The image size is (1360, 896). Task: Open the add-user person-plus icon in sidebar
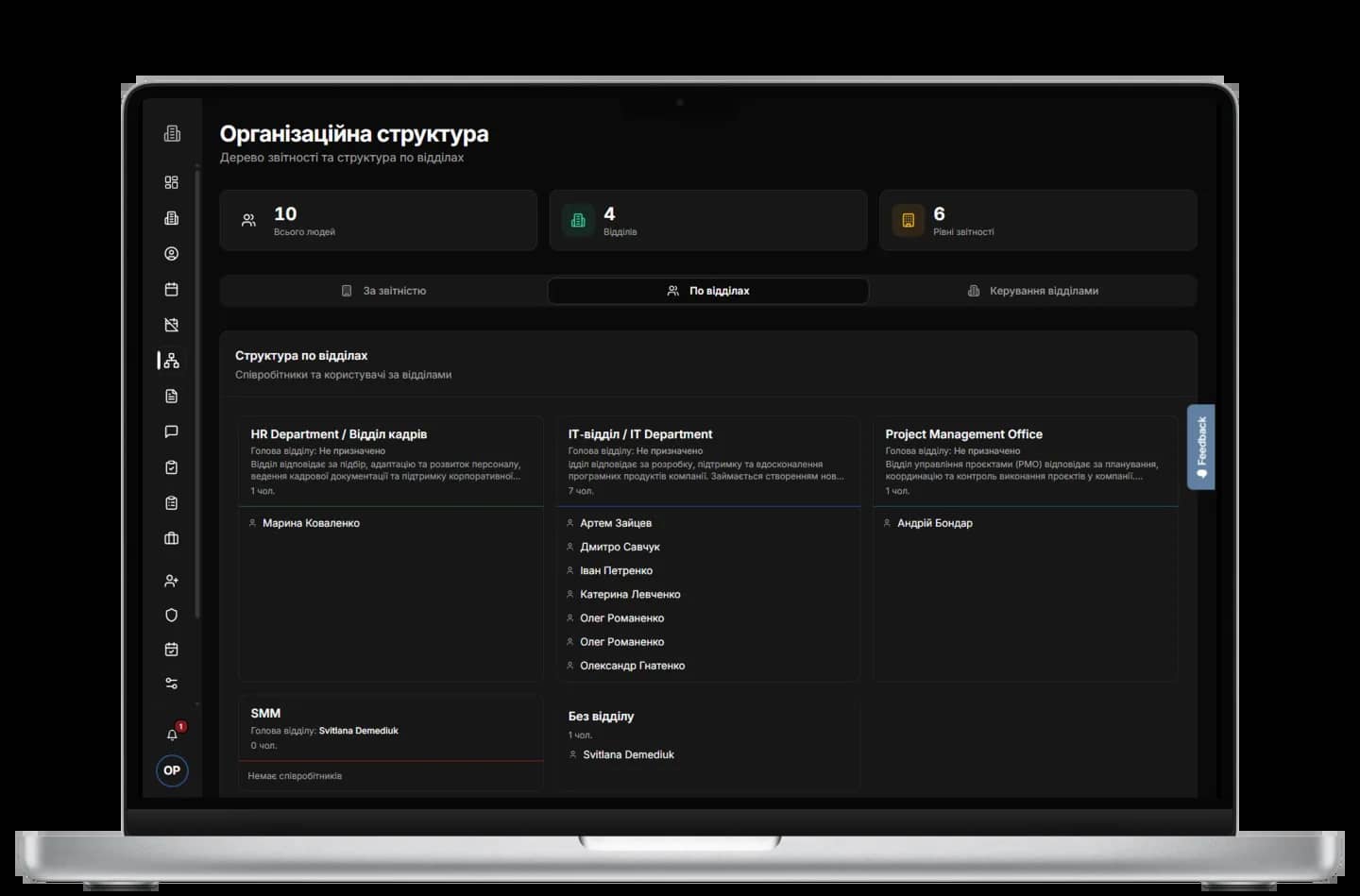coord(171,581)
